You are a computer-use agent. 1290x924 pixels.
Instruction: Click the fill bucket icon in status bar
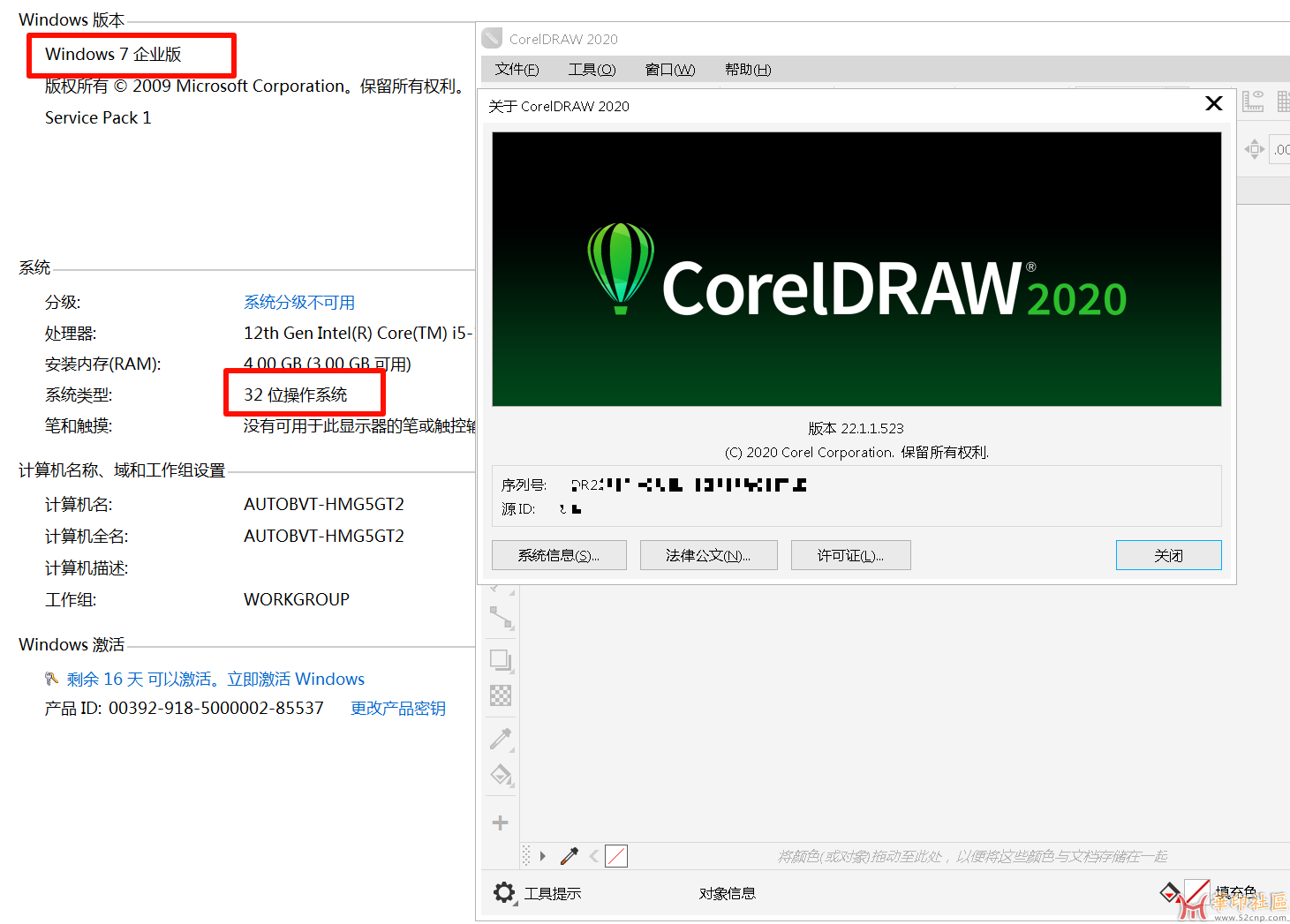[1169, 892]
